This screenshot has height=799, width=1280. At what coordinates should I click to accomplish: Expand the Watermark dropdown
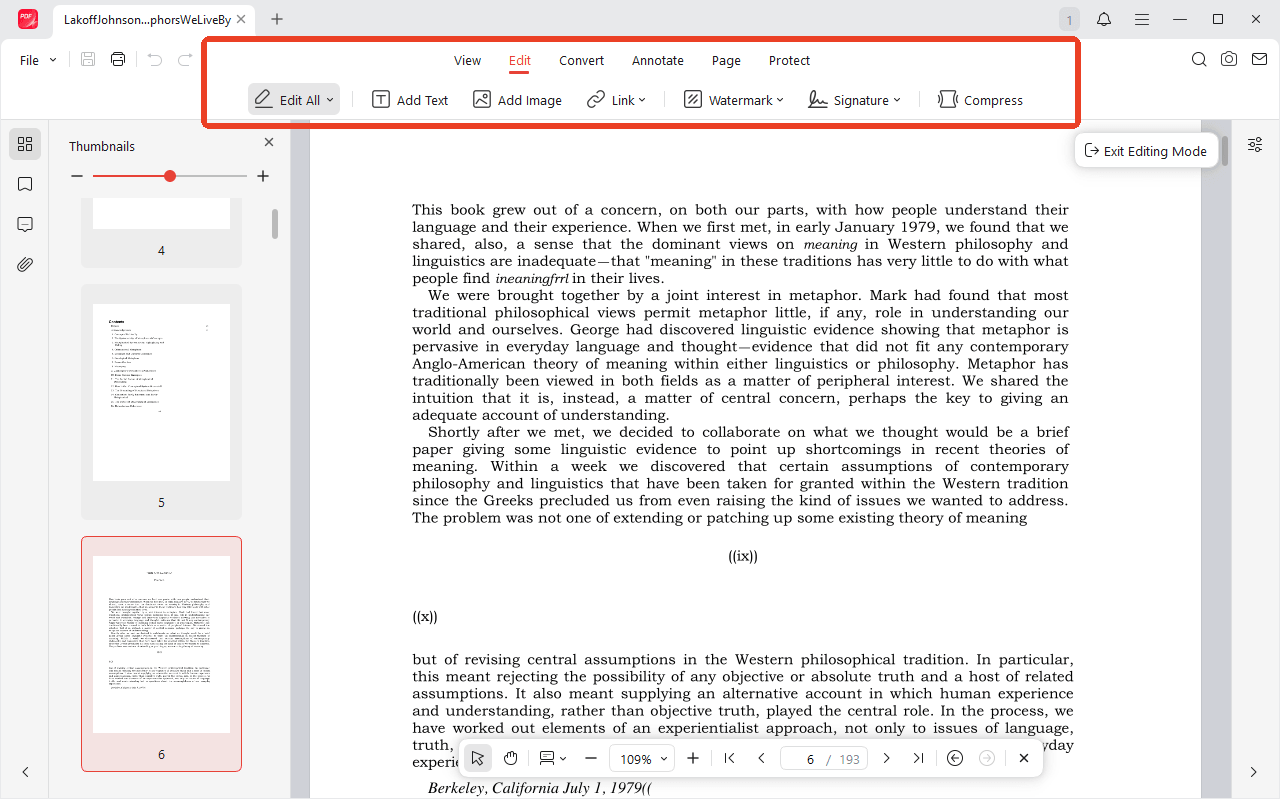[780, 100]
